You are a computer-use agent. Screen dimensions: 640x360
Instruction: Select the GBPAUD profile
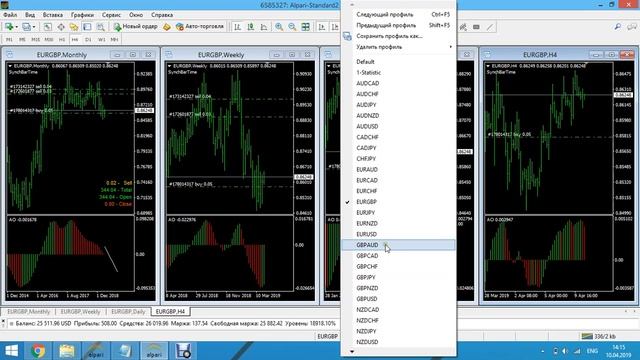pos(398,245)
